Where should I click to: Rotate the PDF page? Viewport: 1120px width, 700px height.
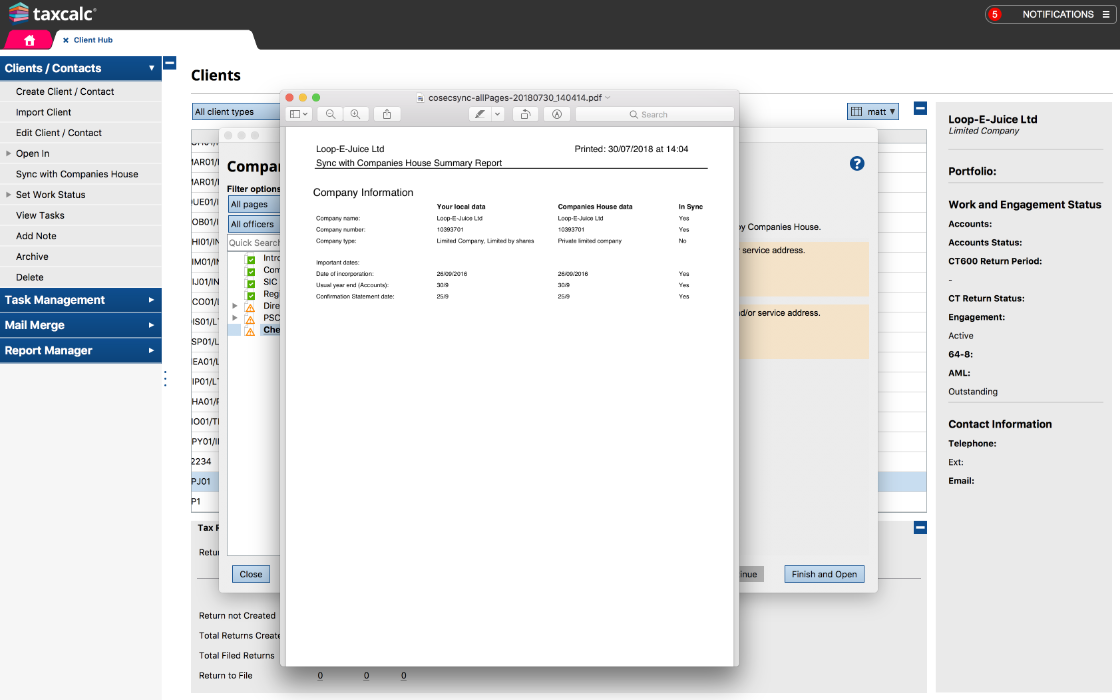click(x=526, y=114)
